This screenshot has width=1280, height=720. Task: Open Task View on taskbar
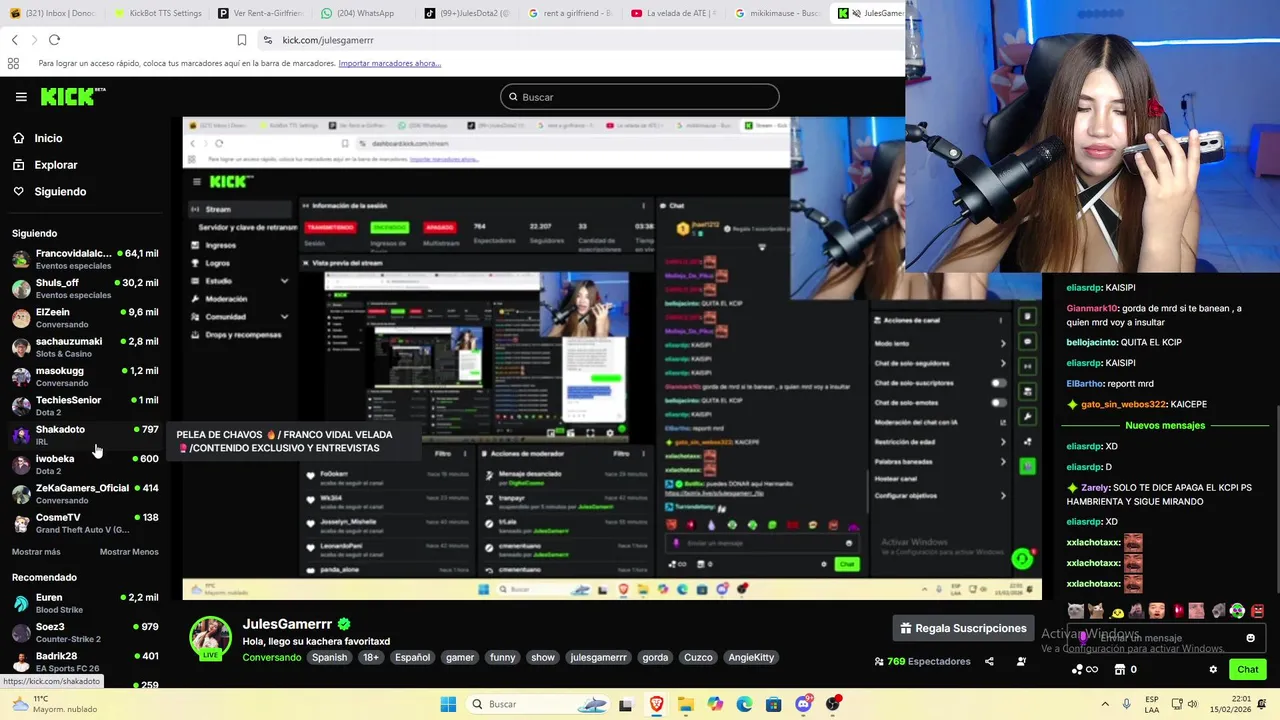tap(626, 704)
